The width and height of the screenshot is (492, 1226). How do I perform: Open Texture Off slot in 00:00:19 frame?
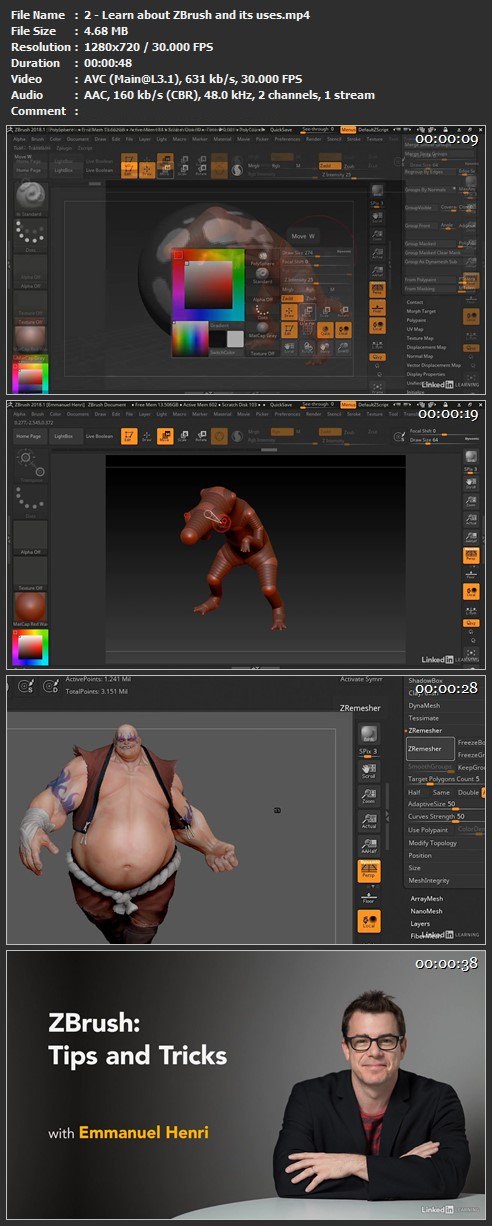pyautogui.click(x=30, y=574)
